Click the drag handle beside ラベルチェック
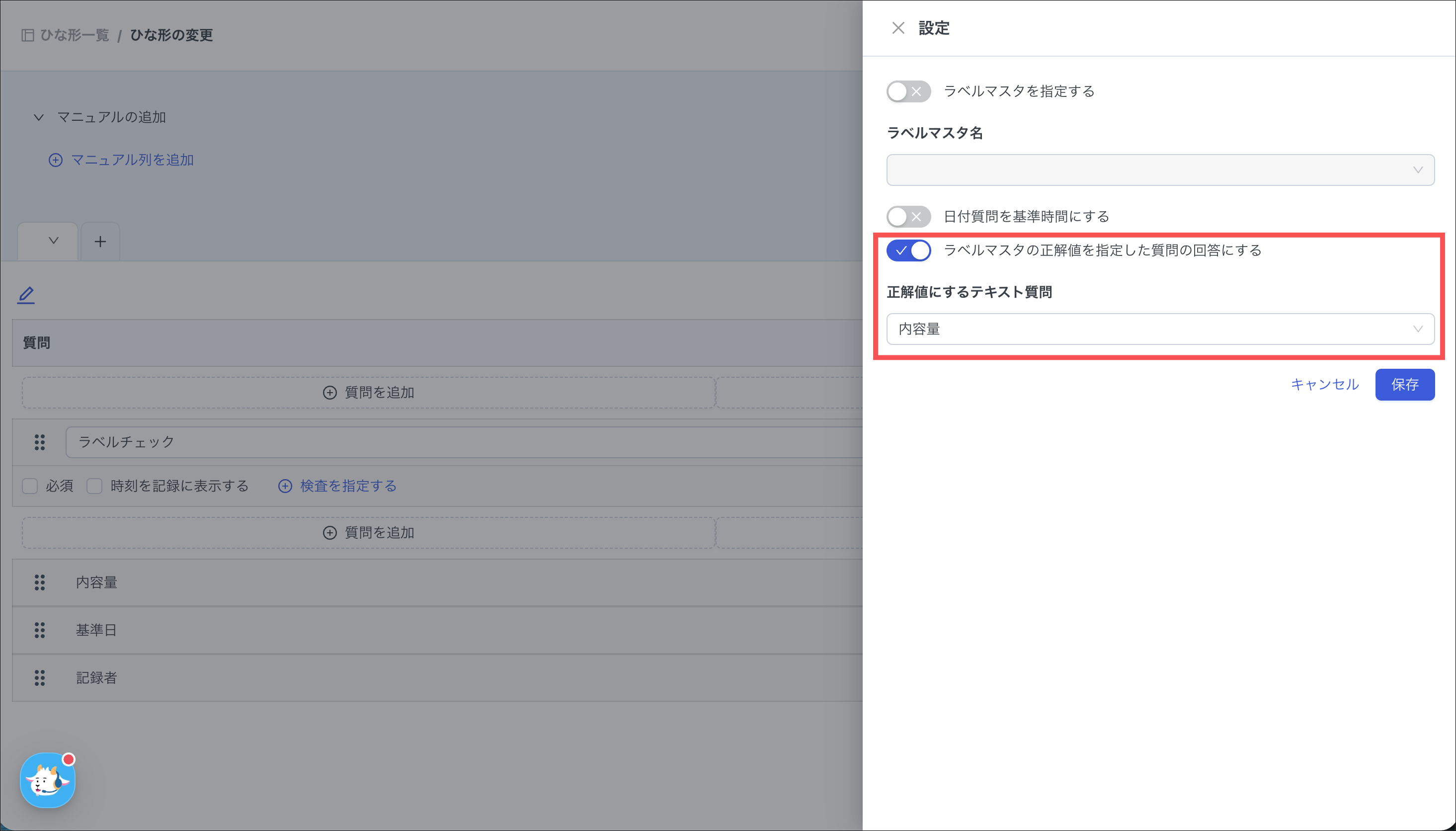 pyautogui.click(x=39, y=442)
